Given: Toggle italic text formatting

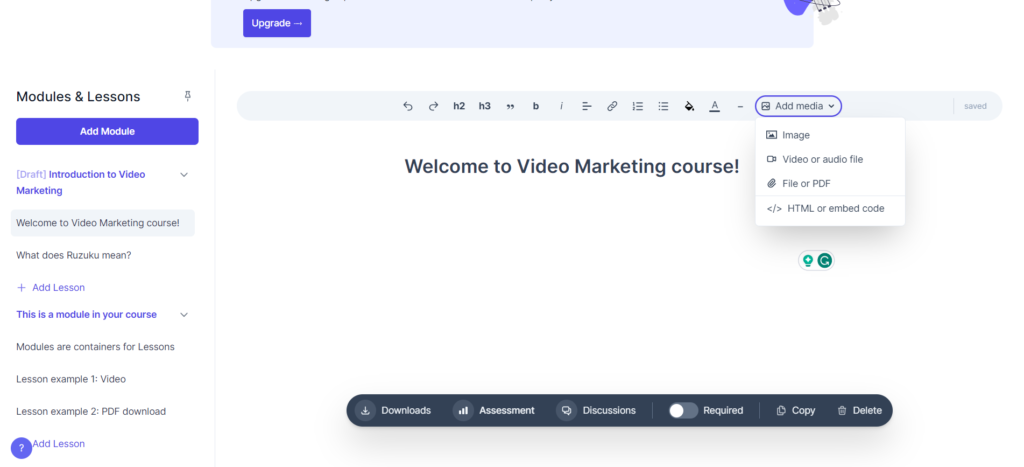Looking at the screenshot, I should click(561, 106).
